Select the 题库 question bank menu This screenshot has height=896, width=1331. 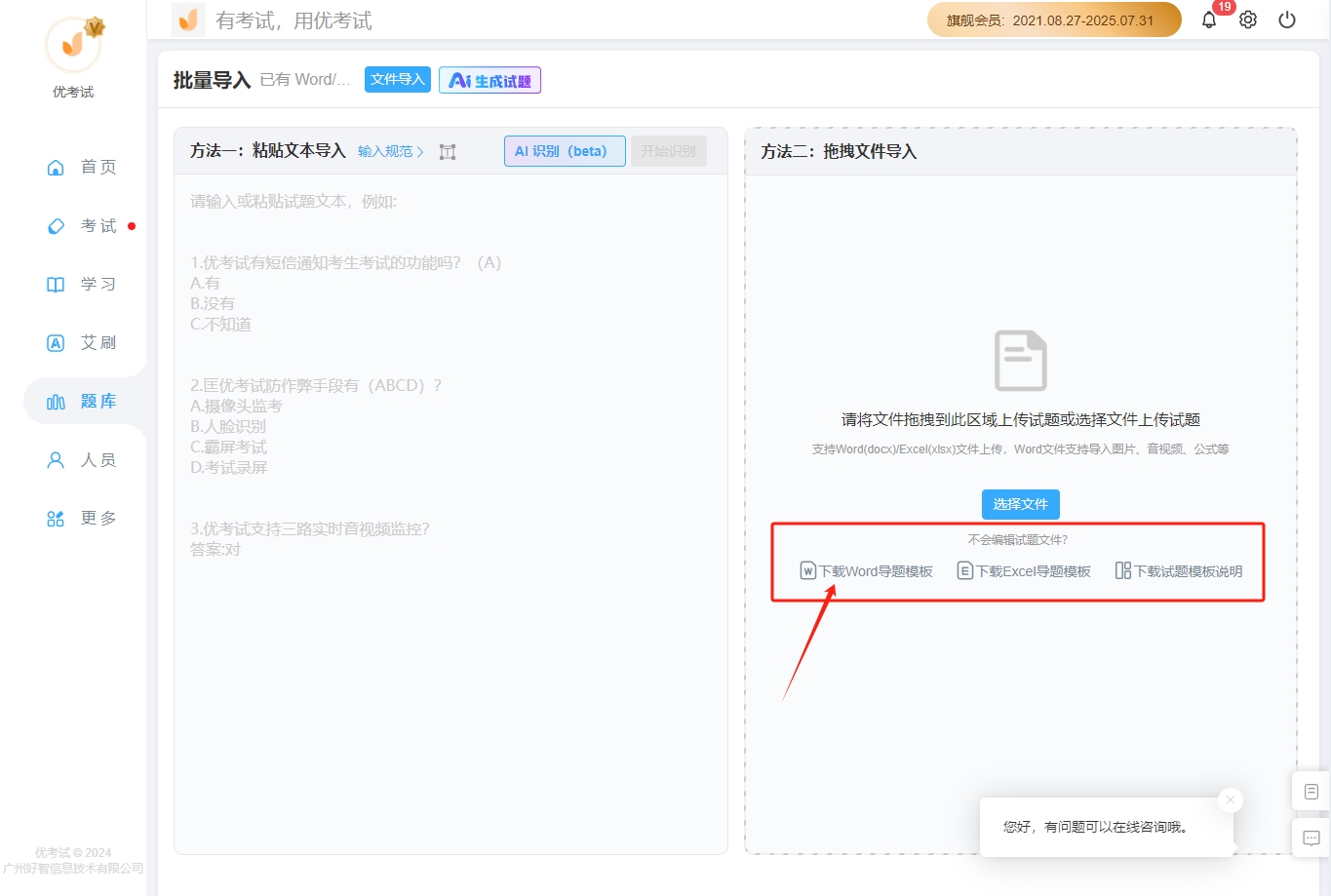coord(83,402)
